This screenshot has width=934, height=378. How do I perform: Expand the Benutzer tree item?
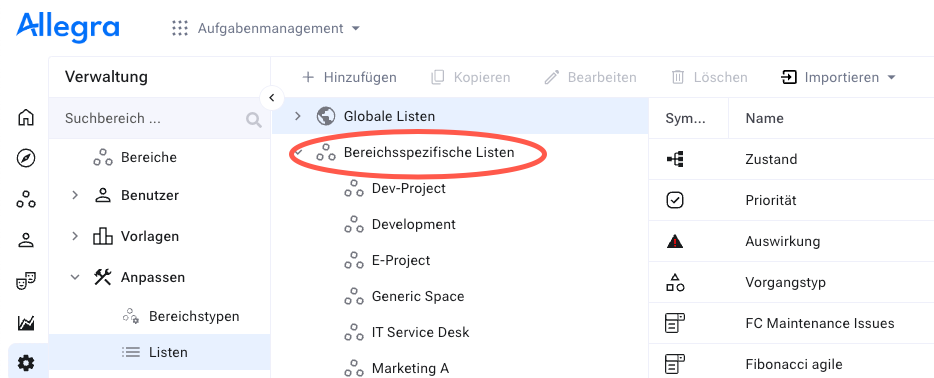74,195
